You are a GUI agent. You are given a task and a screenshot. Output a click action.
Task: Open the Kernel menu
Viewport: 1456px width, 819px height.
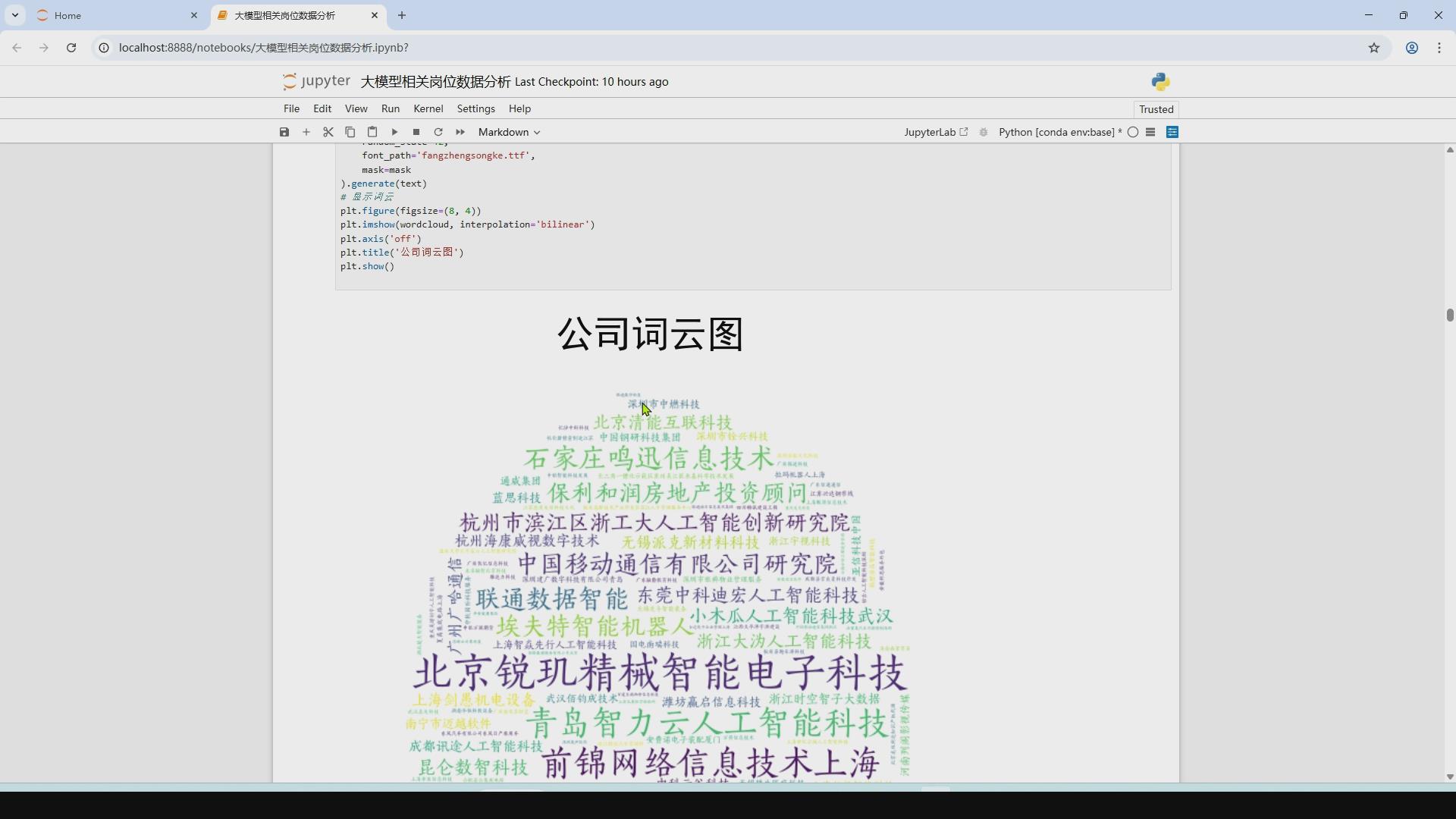pos(428,108)
